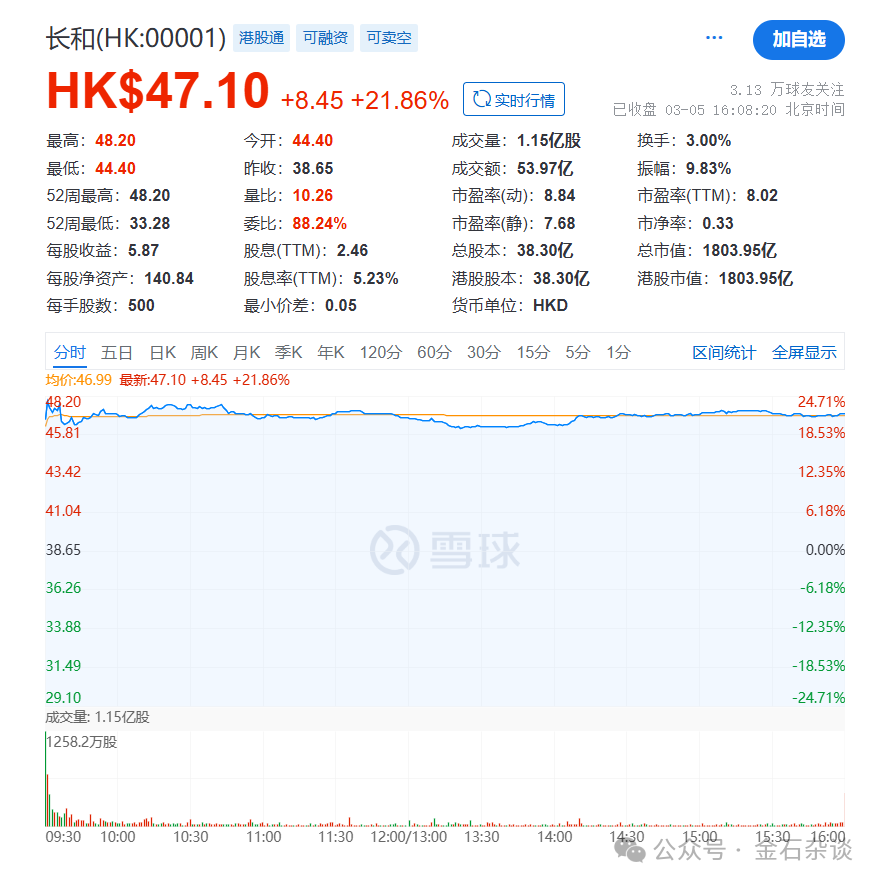Click the 已收盘 03-05 16:08:20 timestamp
880x884 pixels.
[x=728, y=109]
